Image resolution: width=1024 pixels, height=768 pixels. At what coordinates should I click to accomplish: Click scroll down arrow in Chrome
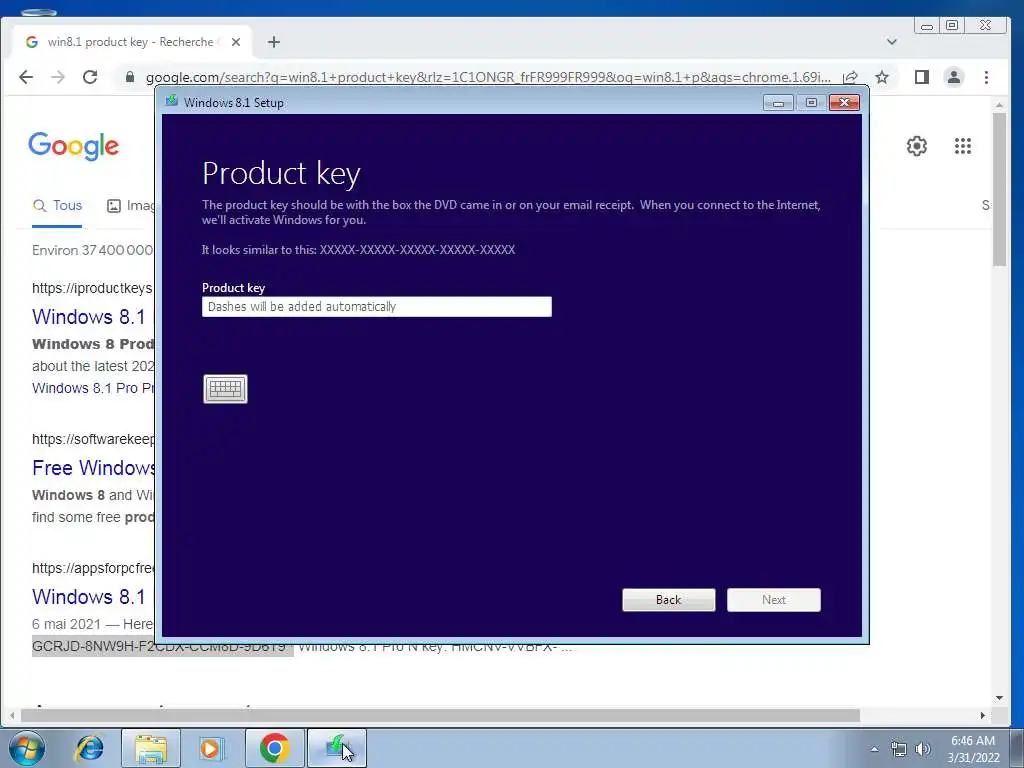999,698
